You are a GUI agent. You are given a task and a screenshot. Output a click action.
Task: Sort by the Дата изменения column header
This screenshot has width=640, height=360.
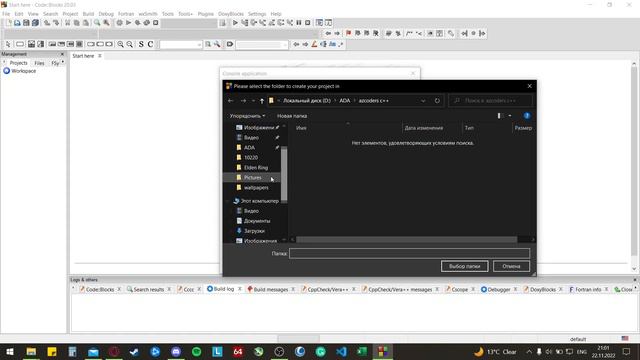pyautogui.click(x=424, y=128)
